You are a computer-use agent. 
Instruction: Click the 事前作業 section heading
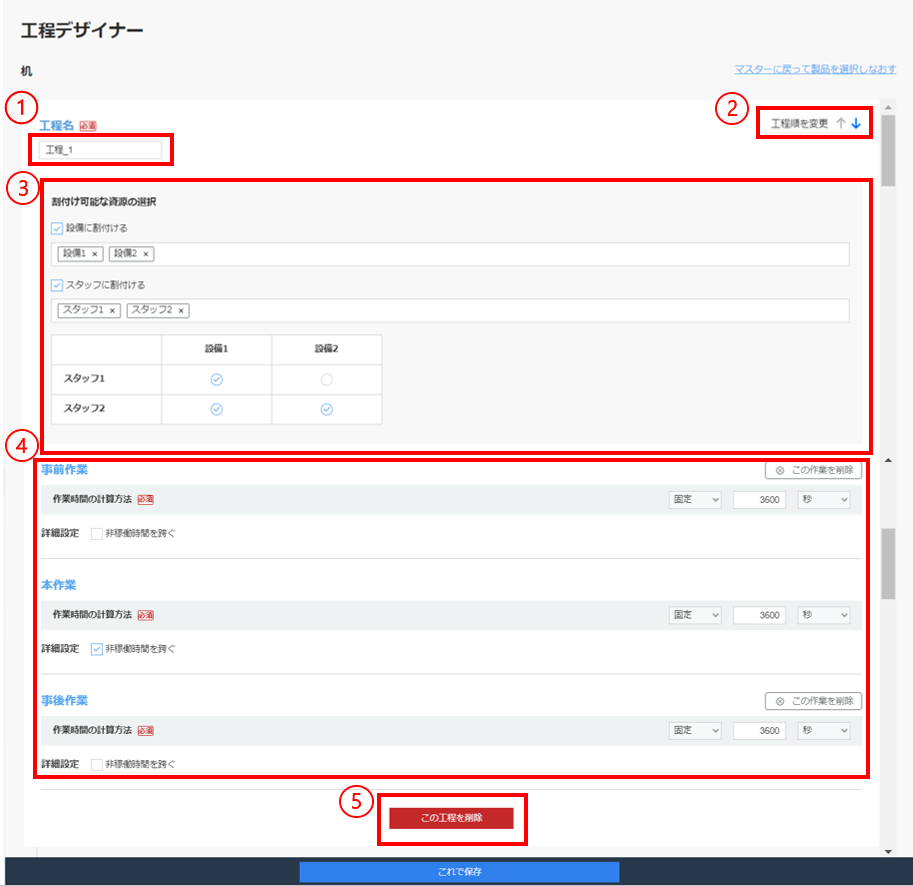point(64,470)
